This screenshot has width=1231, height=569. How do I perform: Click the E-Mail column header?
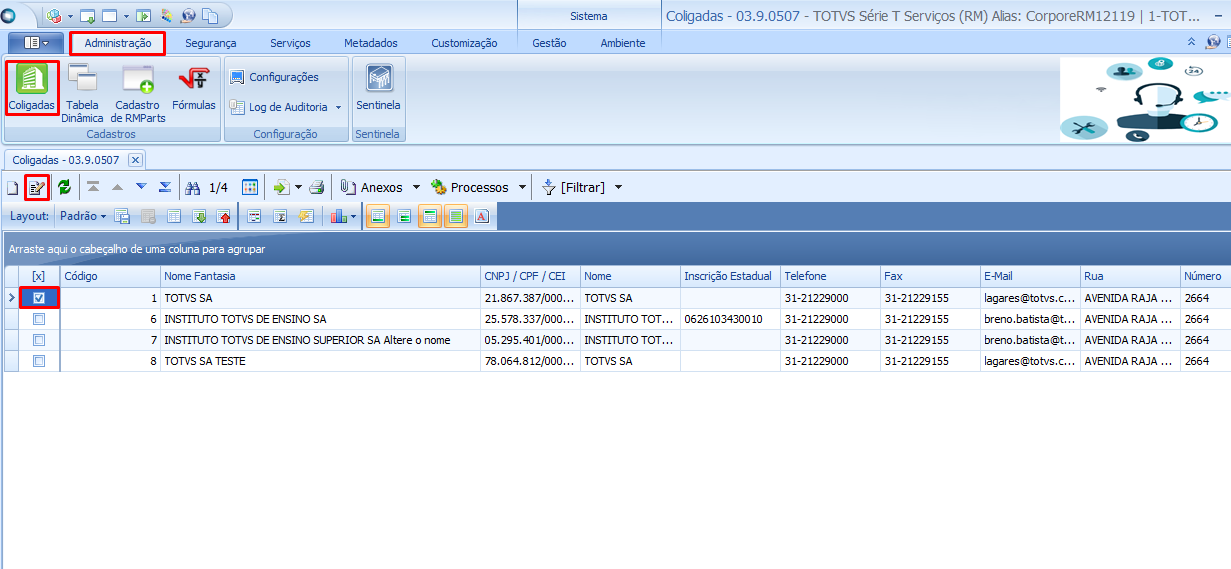tap(1030, 276)
